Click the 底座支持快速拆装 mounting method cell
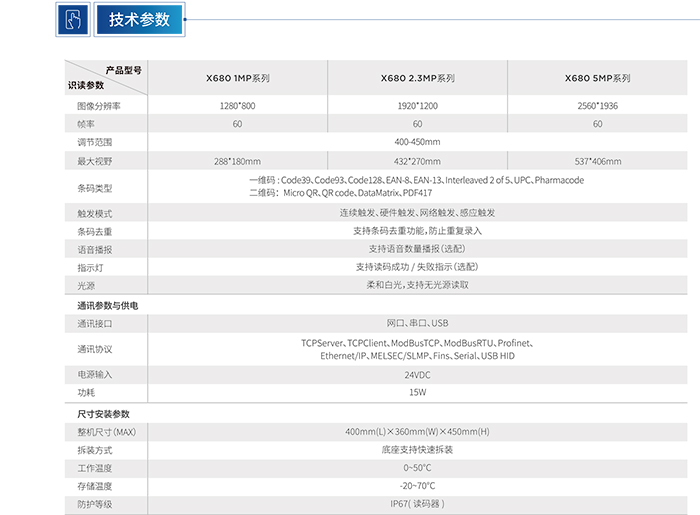 pos(417,450)
